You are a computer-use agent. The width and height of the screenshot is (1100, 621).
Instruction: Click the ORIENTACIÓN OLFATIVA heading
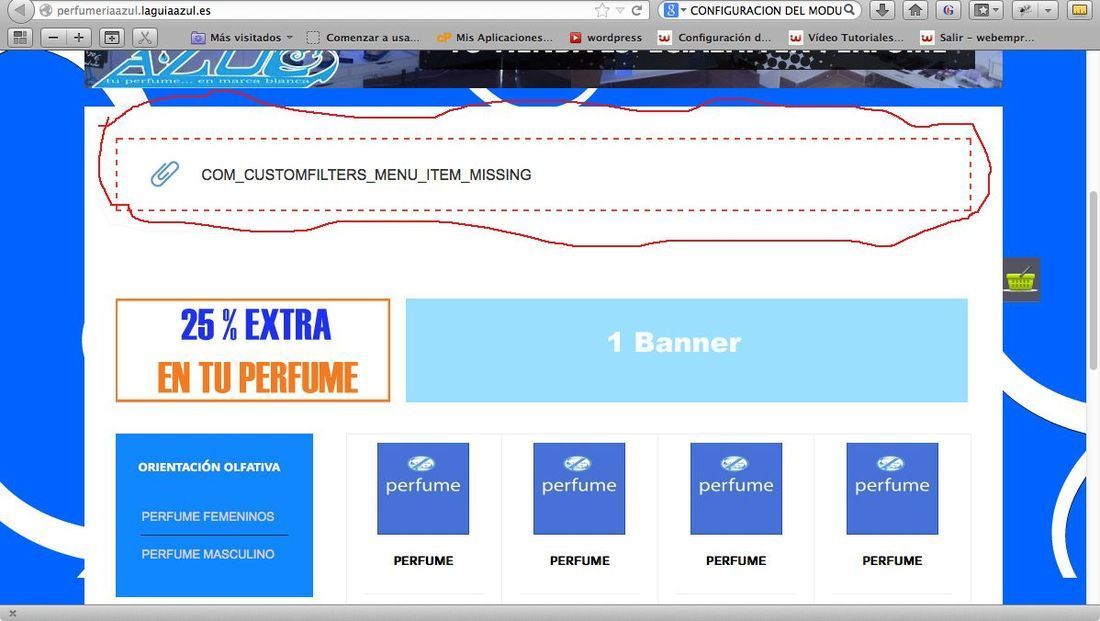tap(209, 467)
